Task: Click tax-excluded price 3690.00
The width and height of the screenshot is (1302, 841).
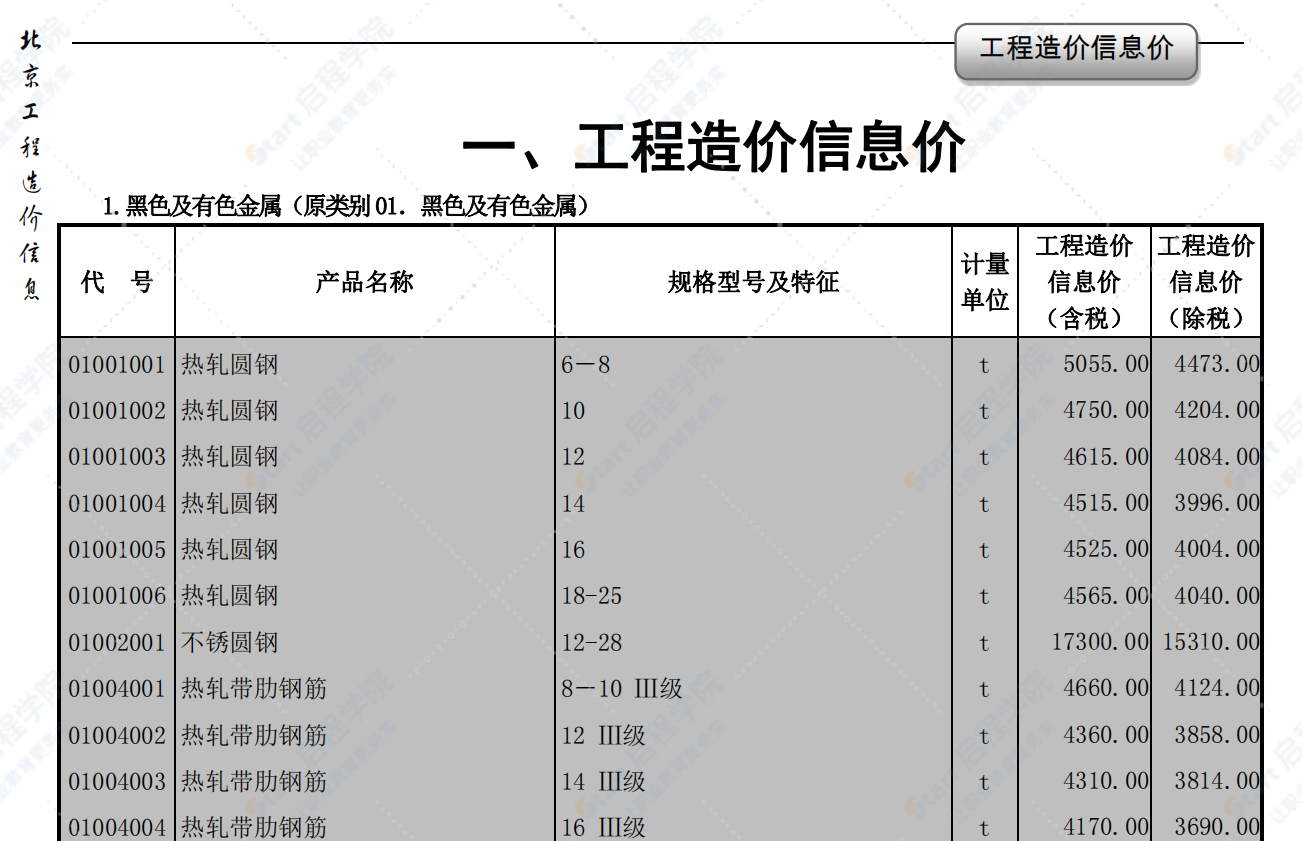Action: (1217, 827)
